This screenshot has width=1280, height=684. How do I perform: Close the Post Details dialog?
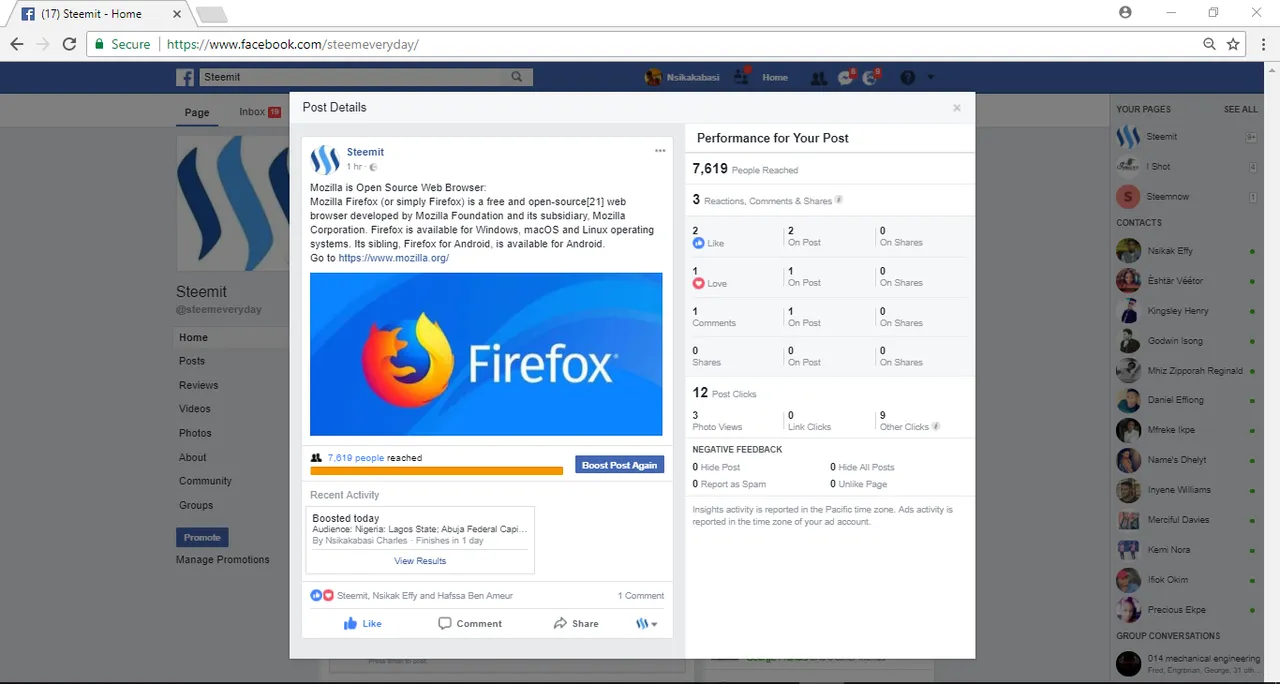pyautogui.click(x=957, y=108)
